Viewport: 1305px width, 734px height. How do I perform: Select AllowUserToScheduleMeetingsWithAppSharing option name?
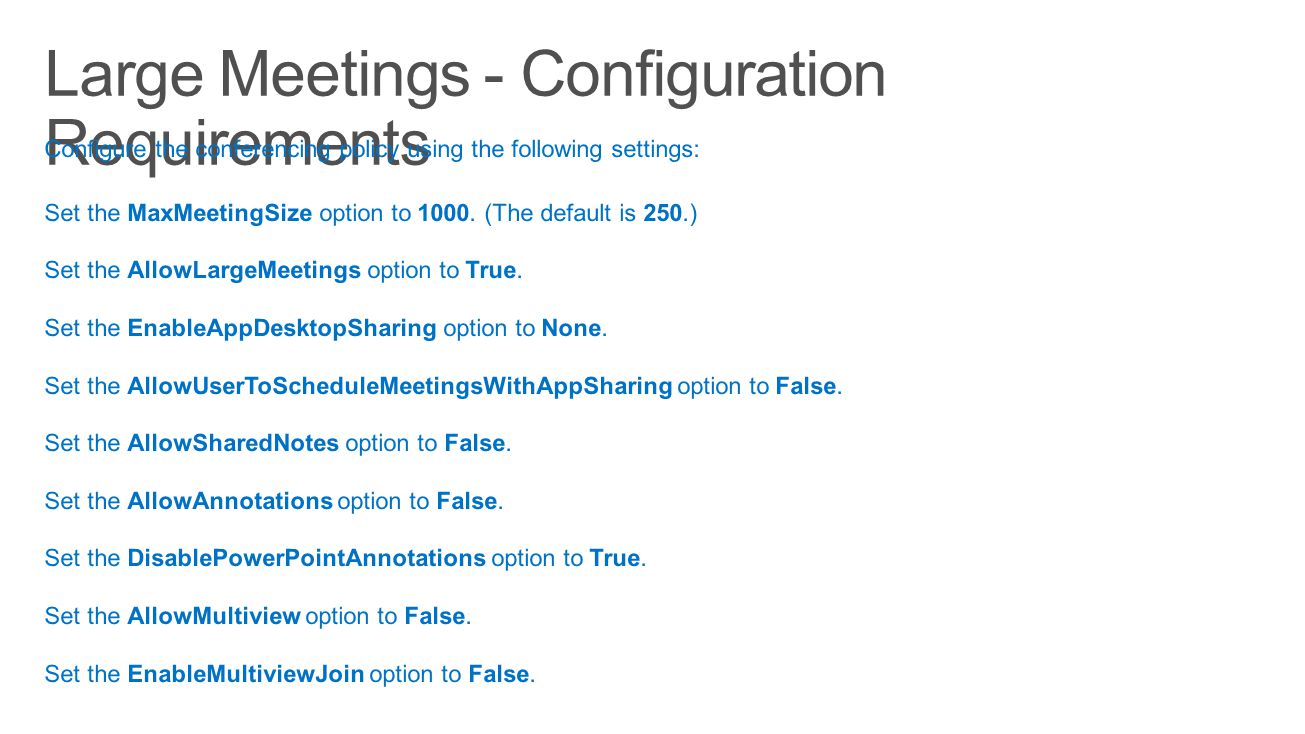tap(400, 386)
